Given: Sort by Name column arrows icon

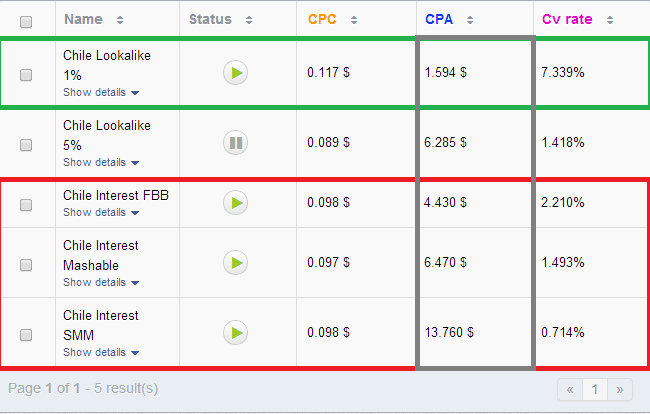Looking at the screenshot, I should tap(121, 20).
